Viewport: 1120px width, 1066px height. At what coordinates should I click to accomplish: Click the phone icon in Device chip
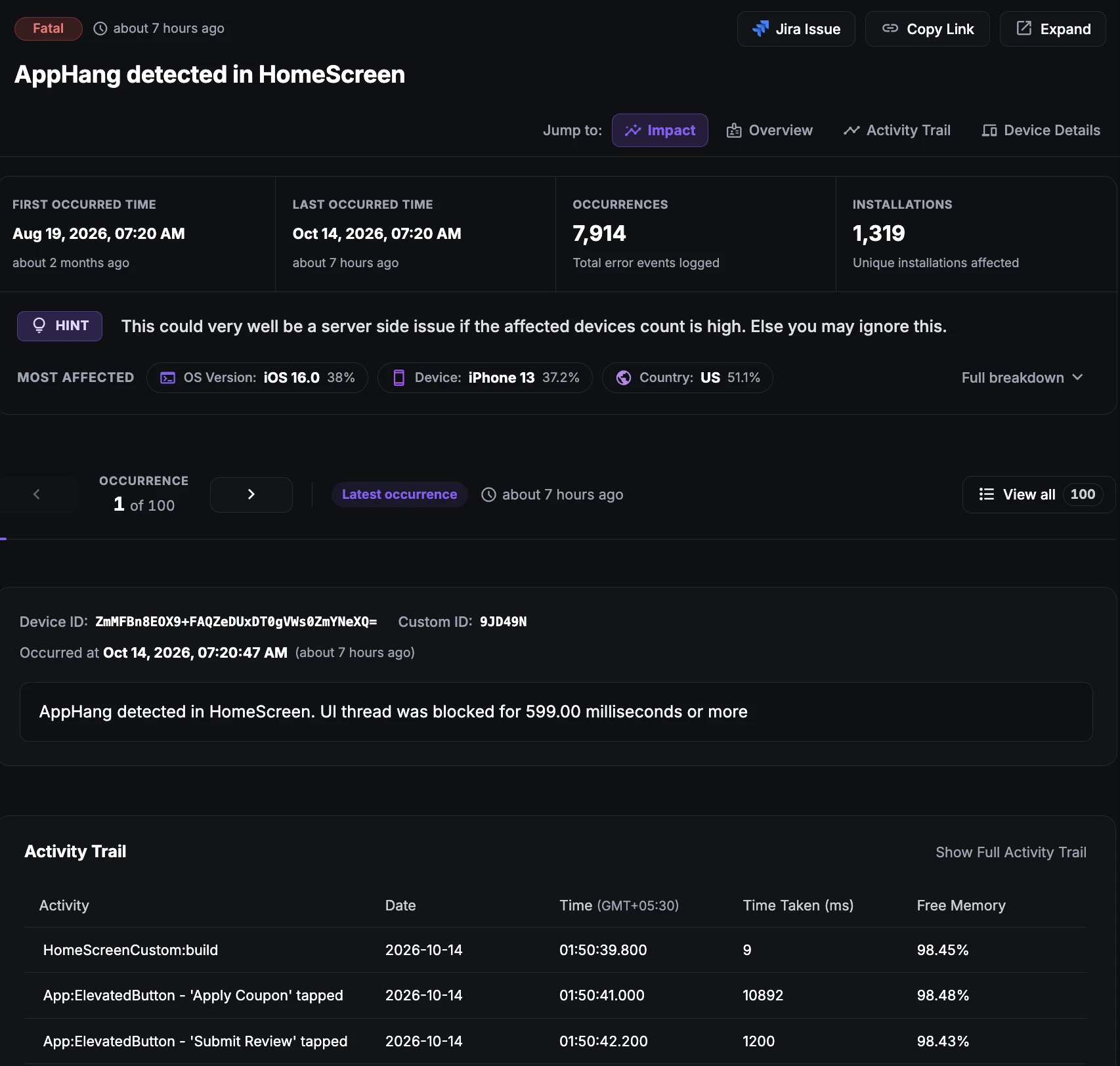398,377
